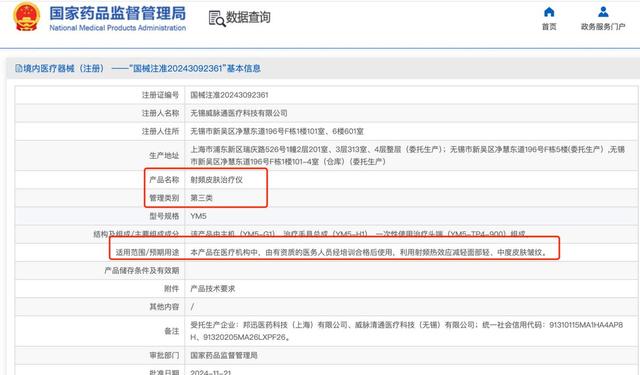Select model value YM5
640x375 pixels.
tap(198, 216)
